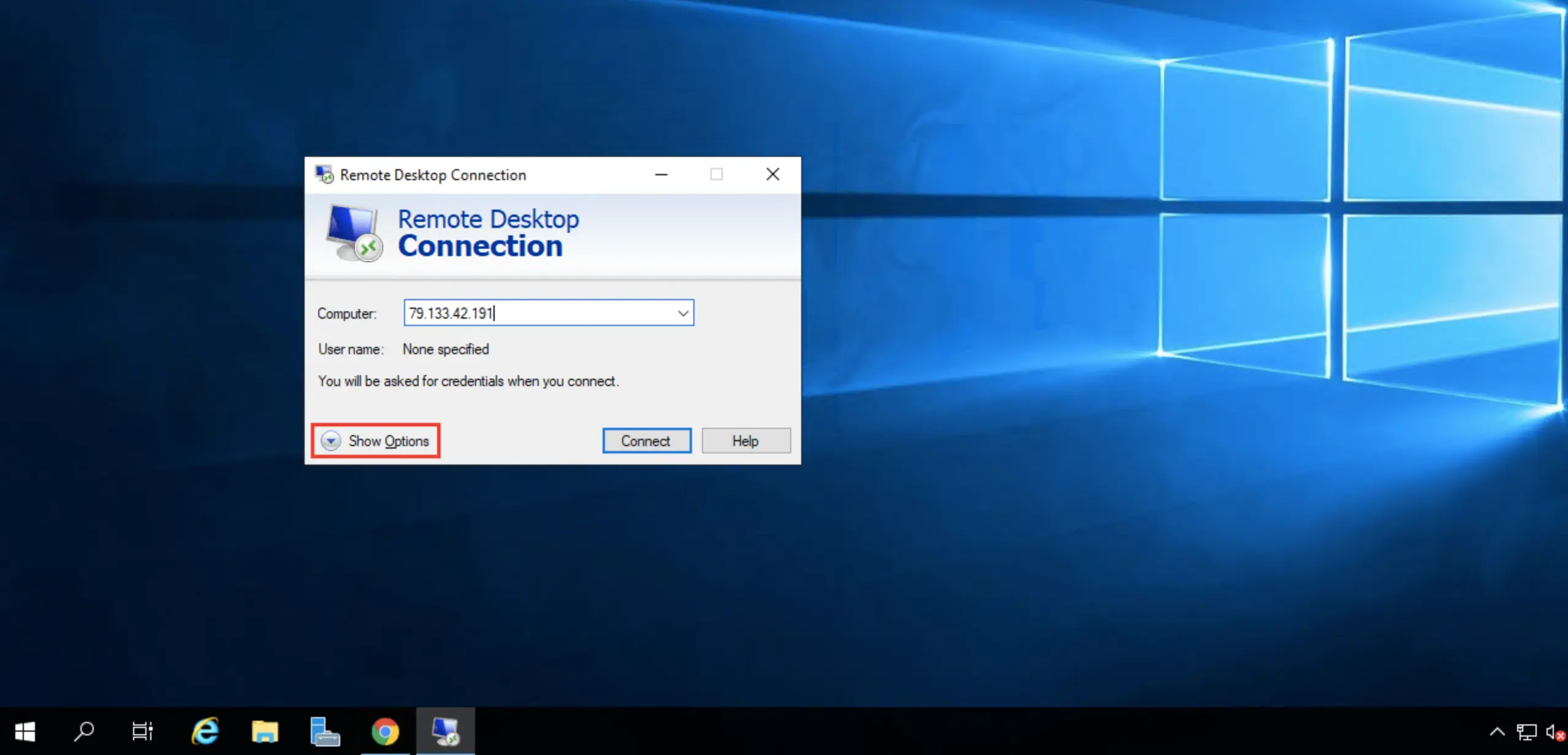1568x755 pixels.
Task: Minimize the Remote Desktop Connection window
Action: [x=661, y=175]
